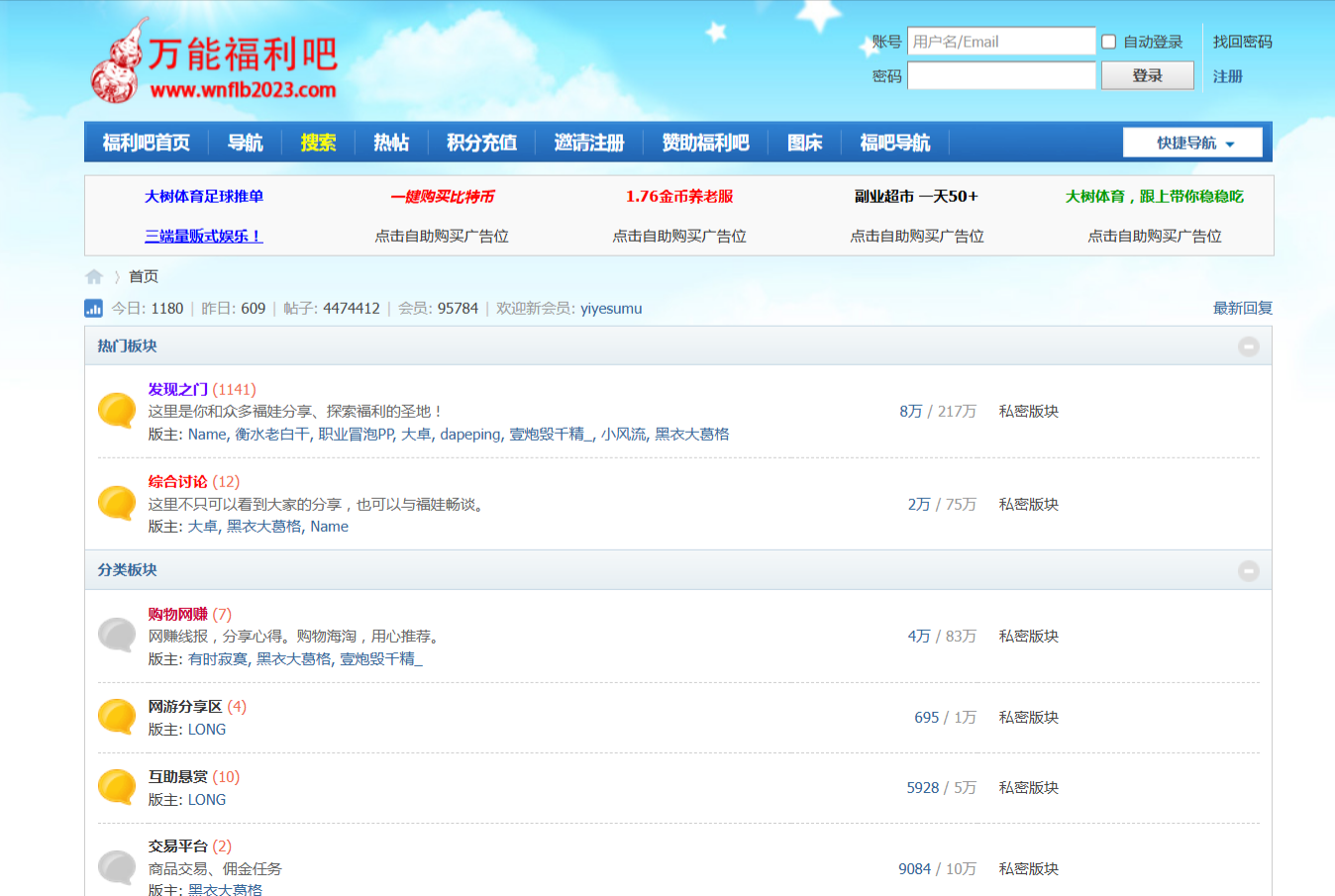Open the 快捷导航 dropdown

[1192, 143]
